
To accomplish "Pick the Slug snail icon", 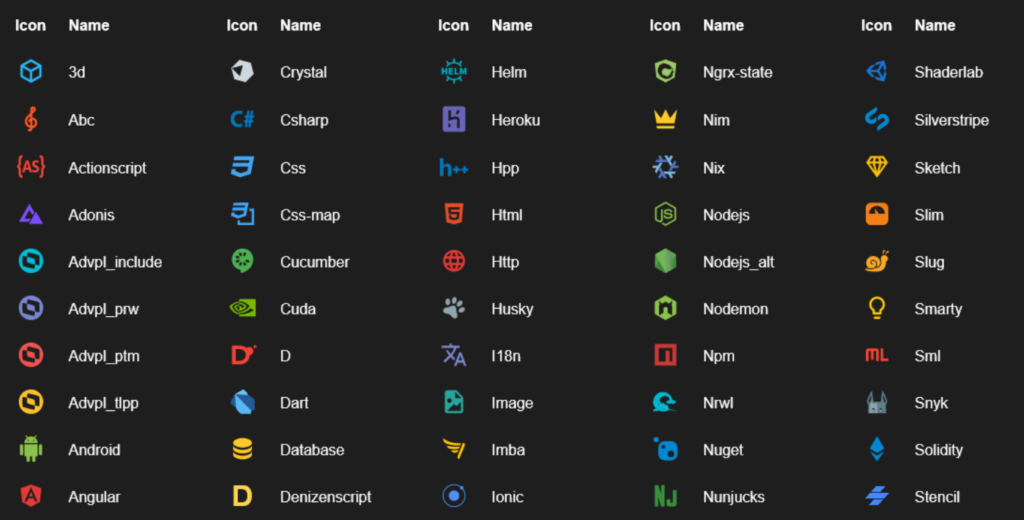I will point(877,261).
